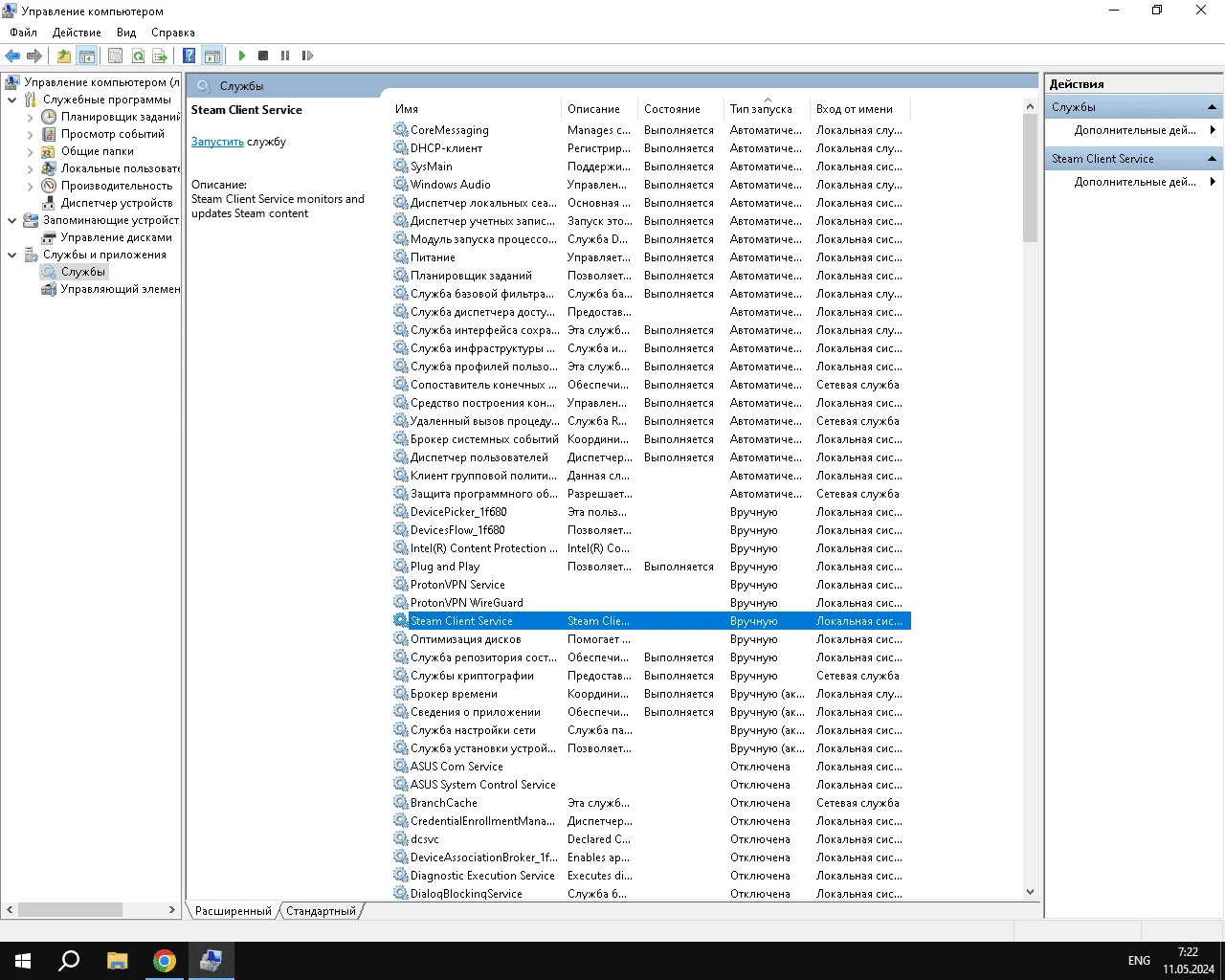Select the Steam Client Service row
This screenshot has height=980, width=1225.
pyautogui.click(x=651, y=621)
